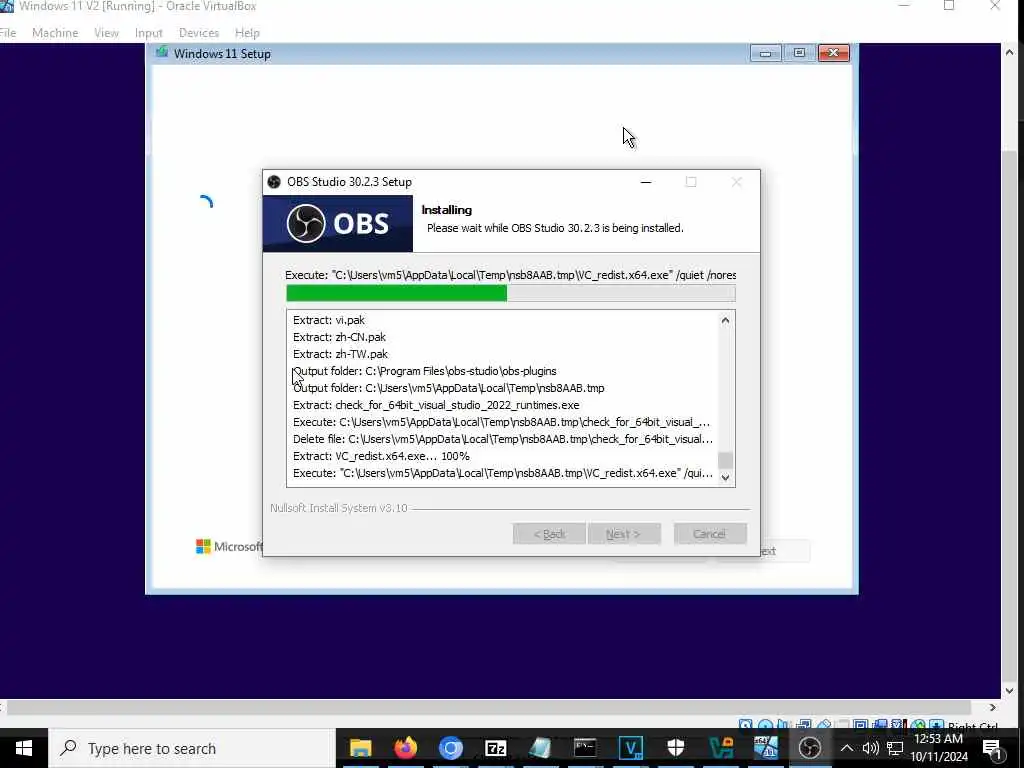Open the volume control in the tray
This screenshot has height=768, width=1024.
tap(871, 748)
